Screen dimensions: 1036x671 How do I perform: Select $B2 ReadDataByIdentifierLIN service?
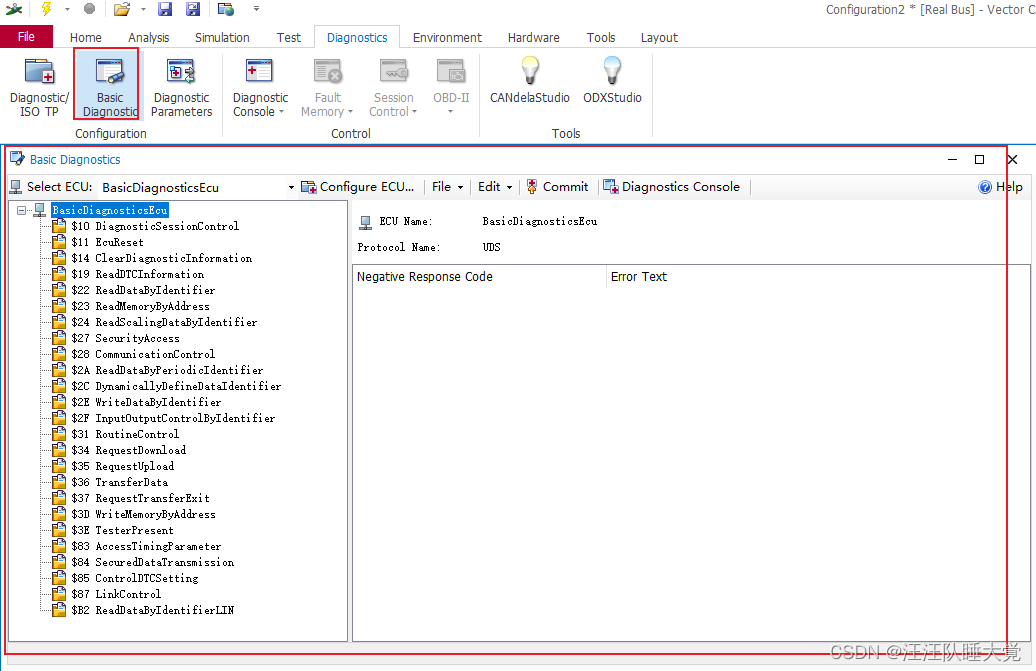pyautogui.click(x=153, y=610)
